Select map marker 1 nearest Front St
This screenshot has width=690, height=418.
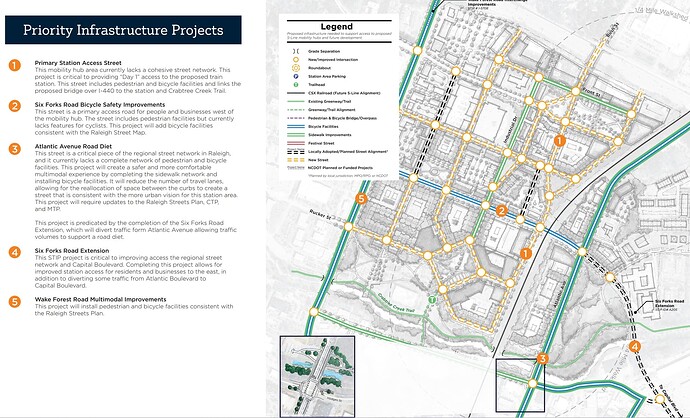[x=559, y=141]
